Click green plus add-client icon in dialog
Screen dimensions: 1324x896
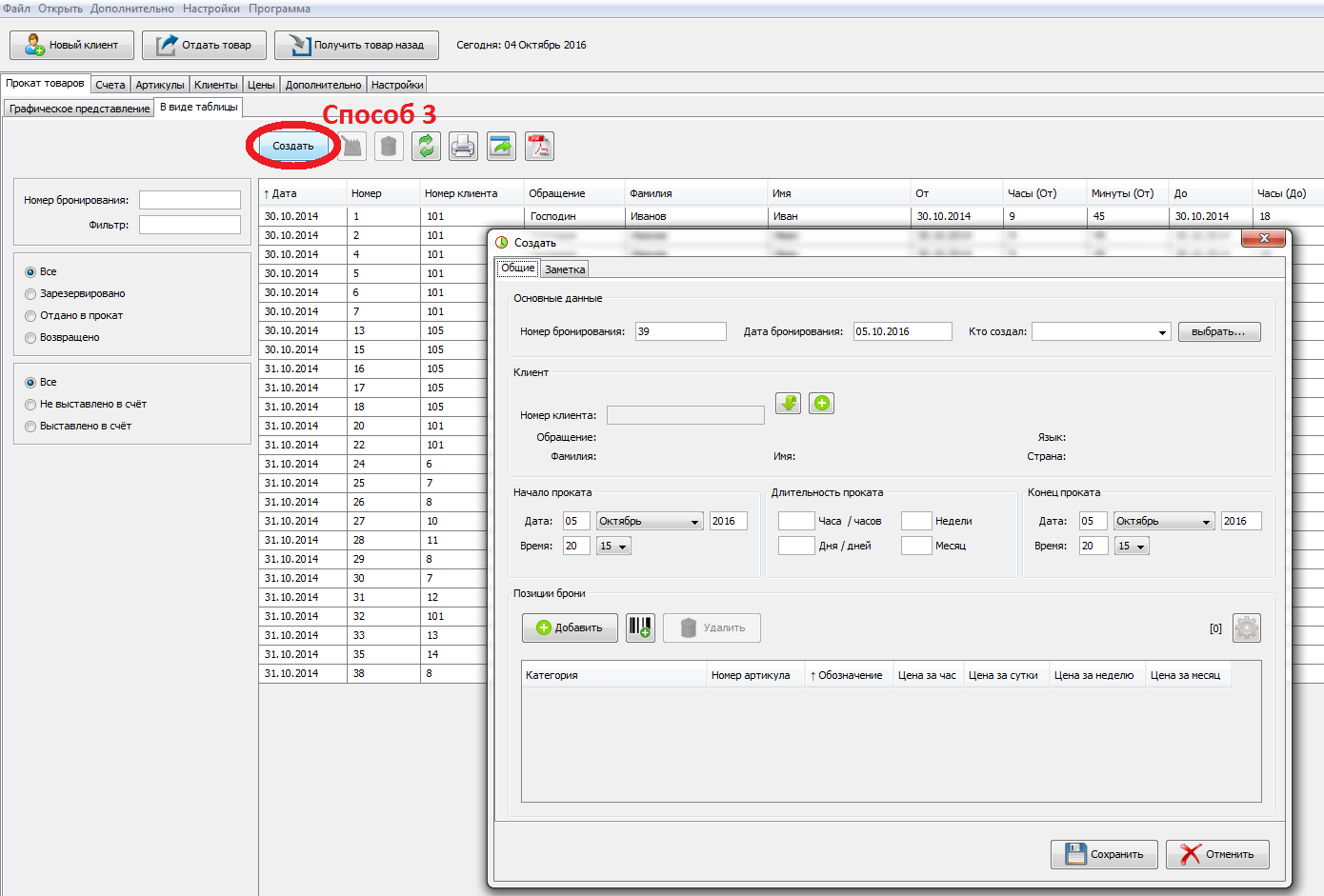(x=822, y=403)
